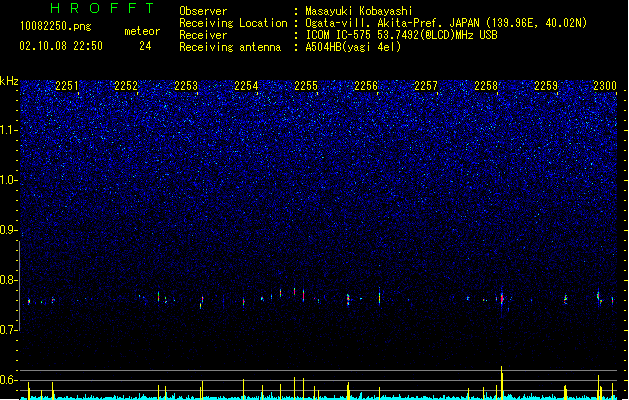The height and width of the screenshot is (400, 629).
Task: Click the 2251 time marker
Action: 67,86
